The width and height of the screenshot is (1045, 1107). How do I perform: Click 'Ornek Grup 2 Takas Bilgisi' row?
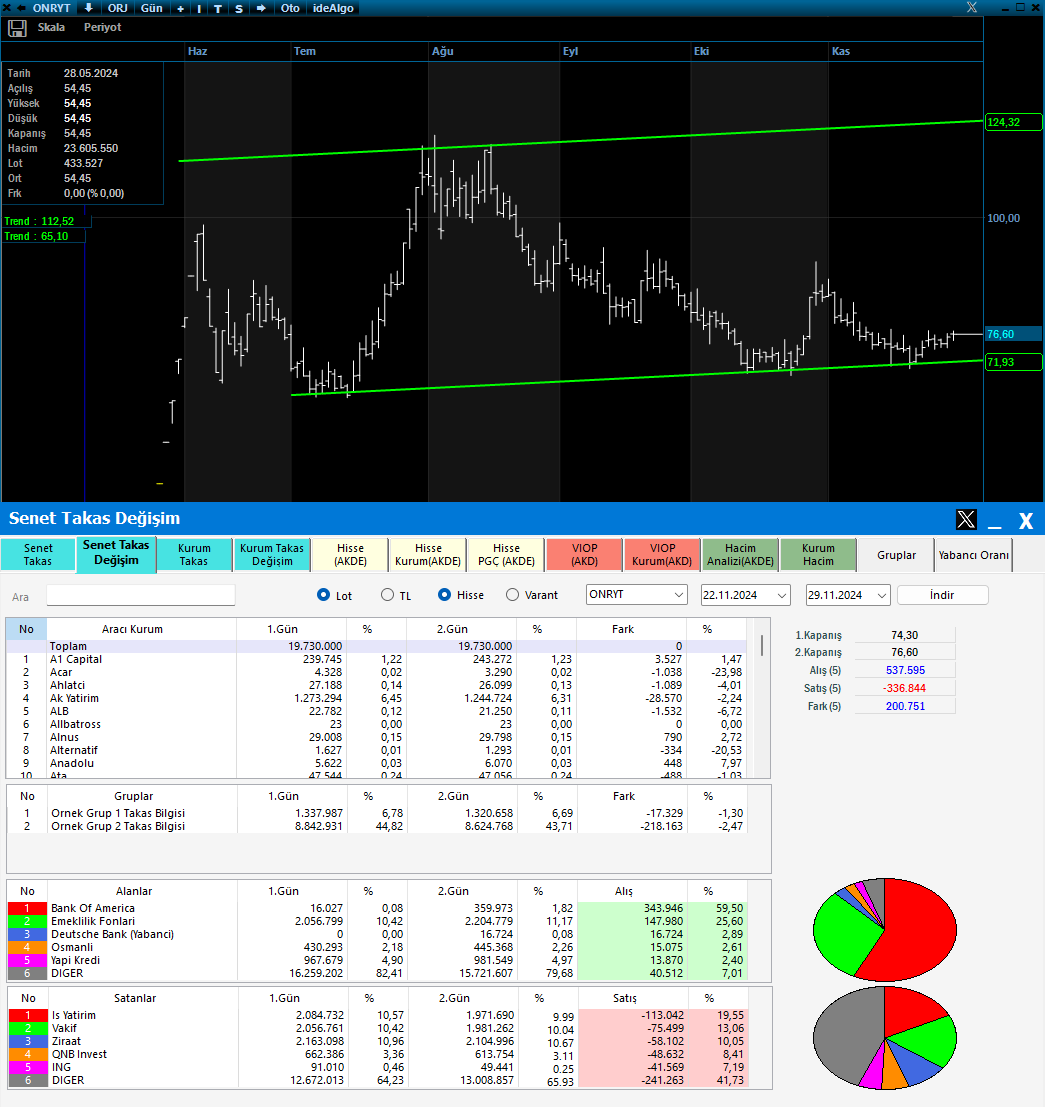(377, 826)
